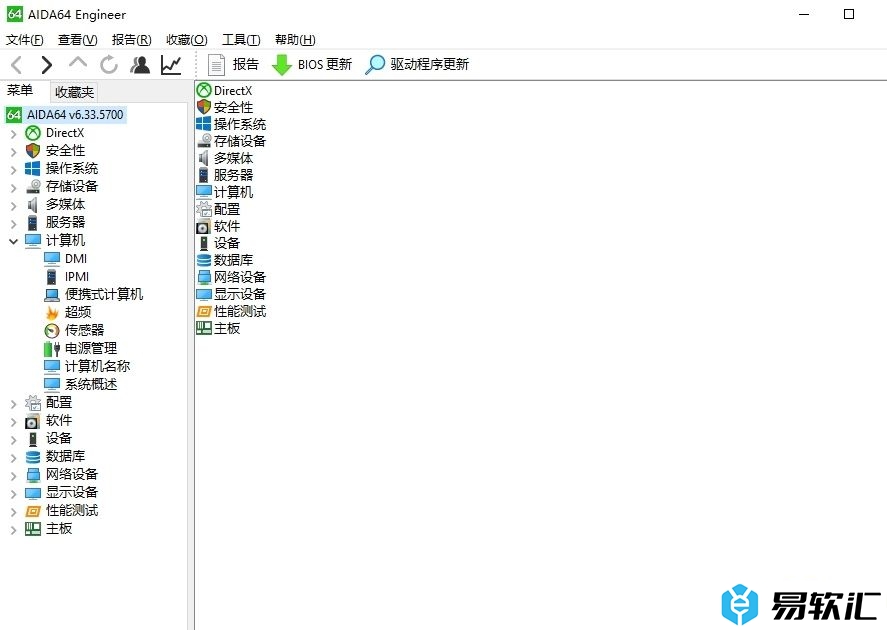Open the 收藏(O) menu
The width and height of the screenshot is (887, 630).
(x=187, y=40)
